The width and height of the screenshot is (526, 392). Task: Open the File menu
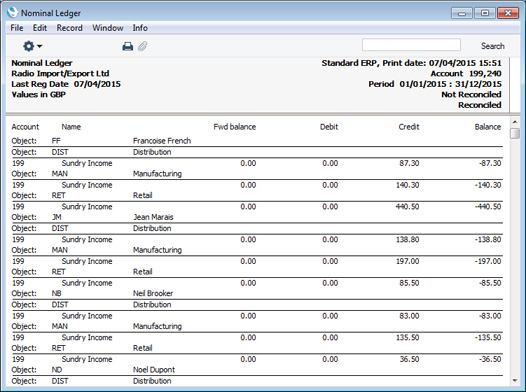(x=17, y=28)
